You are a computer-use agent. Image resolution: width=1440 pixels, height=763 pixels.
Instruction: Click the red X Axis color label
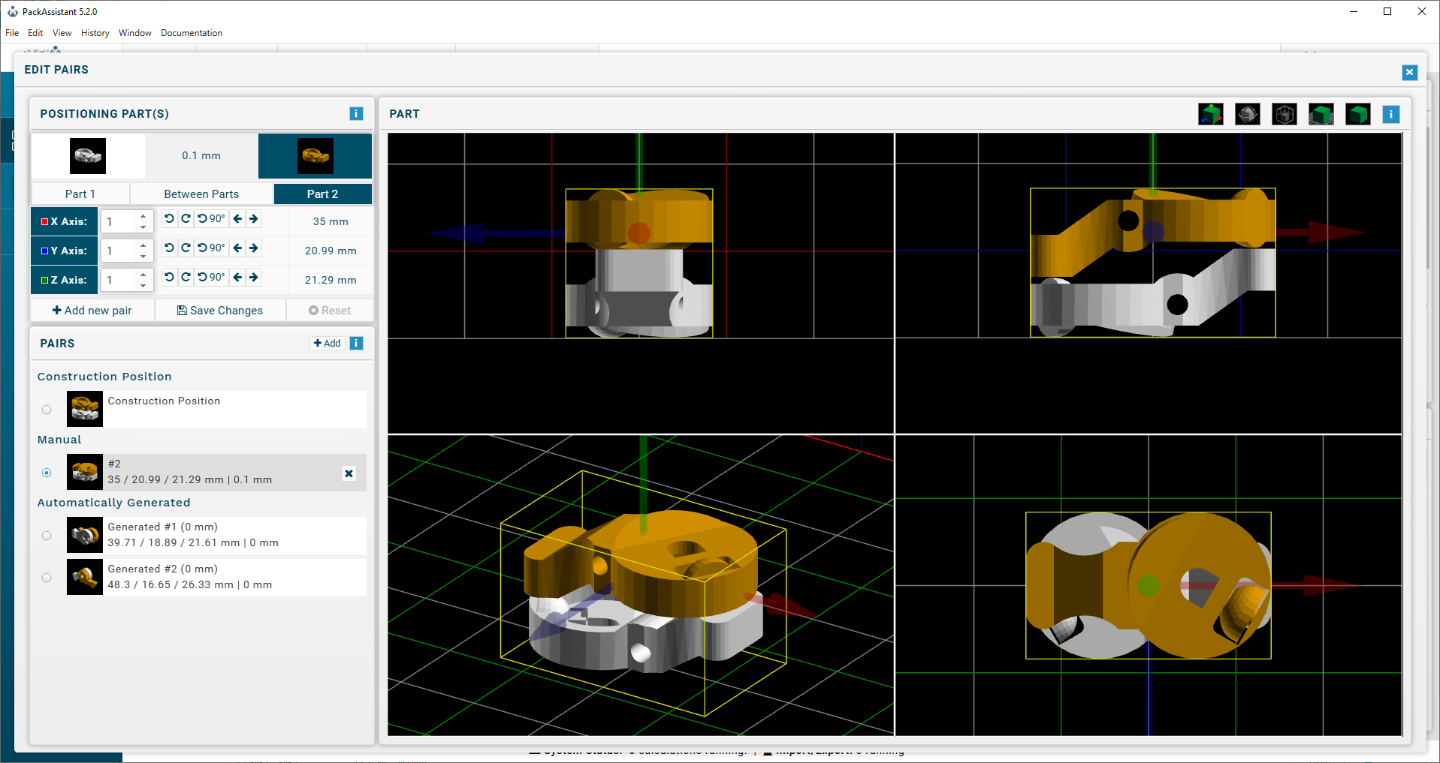(x=64, y=221)
